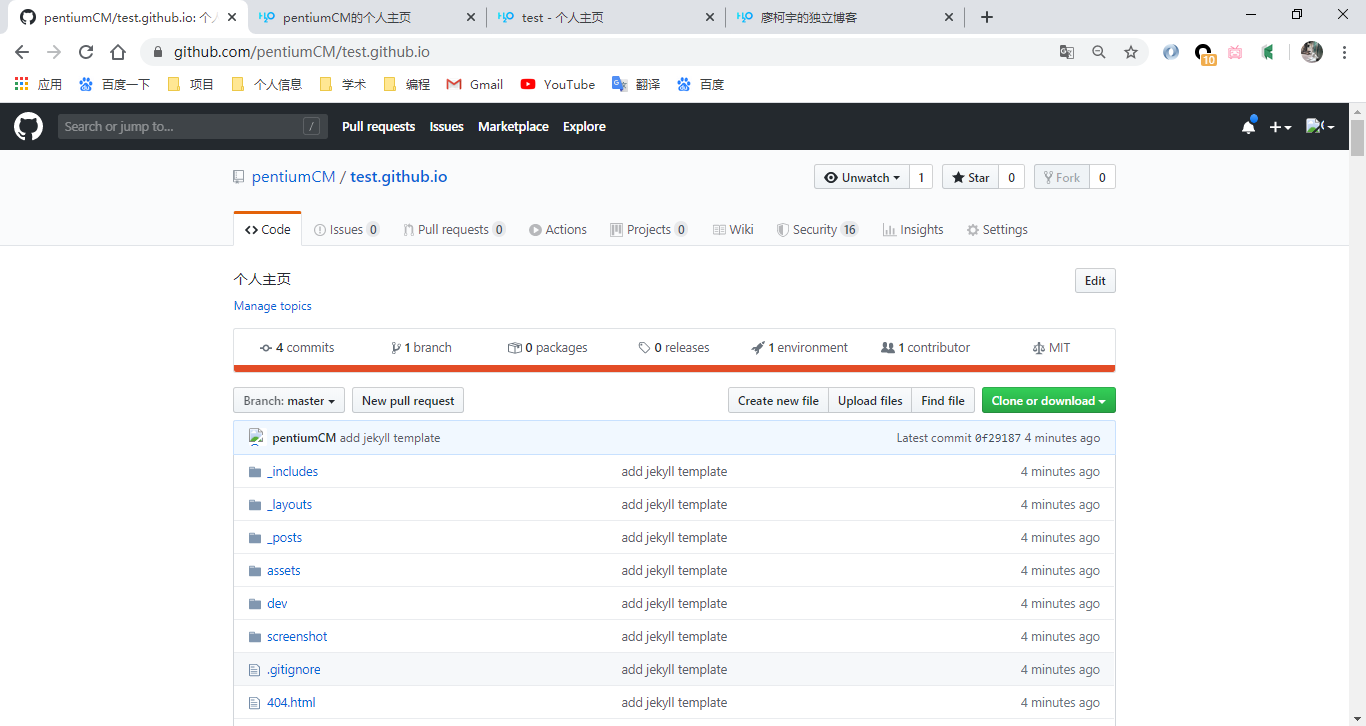Image resolution: width=1366 pixels, height=726 pixels.
Task: Click the slash shortcut icon in search box
Action: pyautogui.click(x=312, y=127)
